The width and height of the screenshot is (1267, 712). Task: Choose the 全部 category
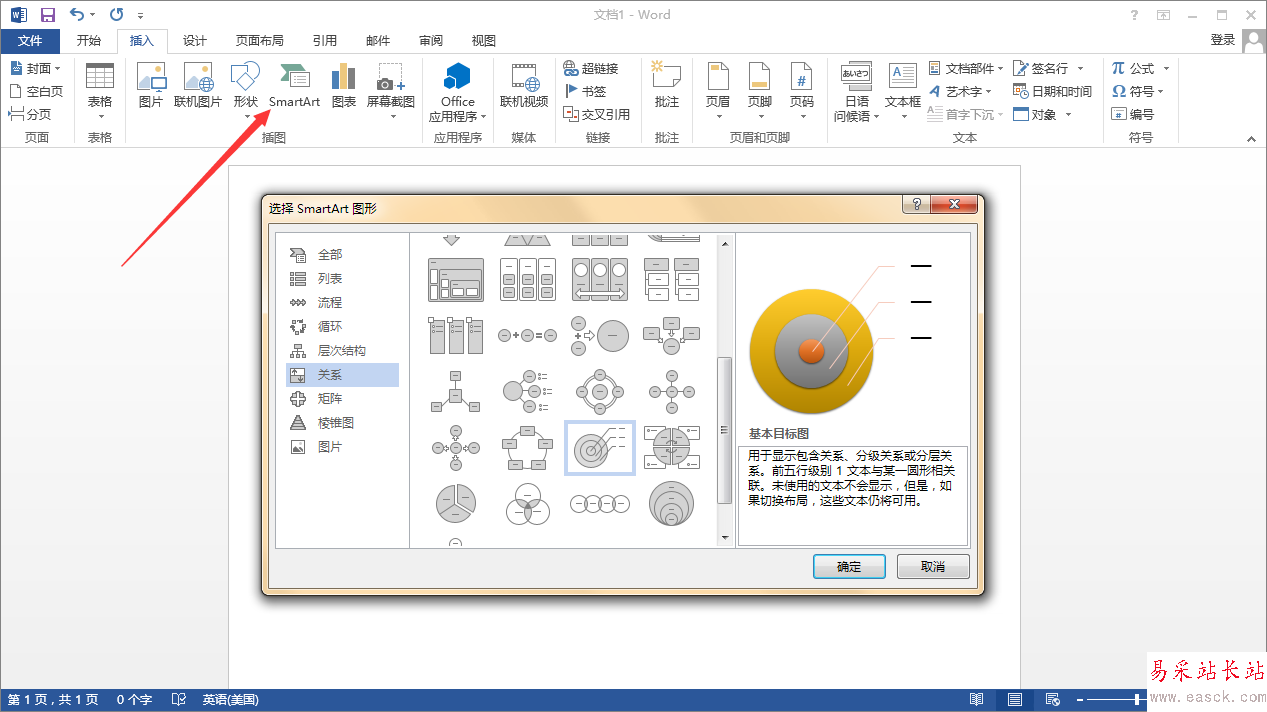point(342,255)
